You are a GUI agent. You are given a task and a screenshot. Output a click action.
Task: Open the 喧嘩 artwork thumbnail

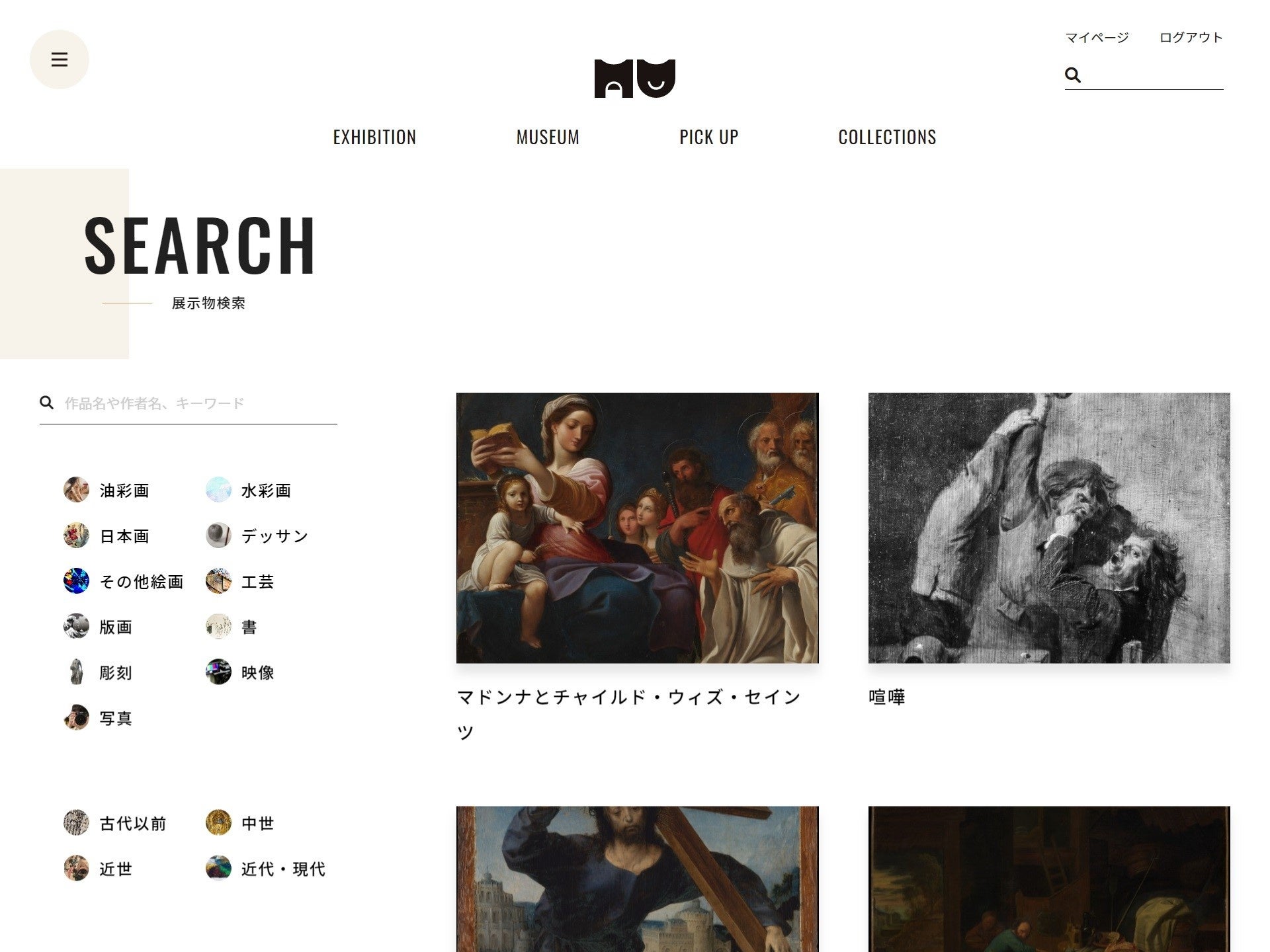pyautogui.click(x=1049, y=528)
